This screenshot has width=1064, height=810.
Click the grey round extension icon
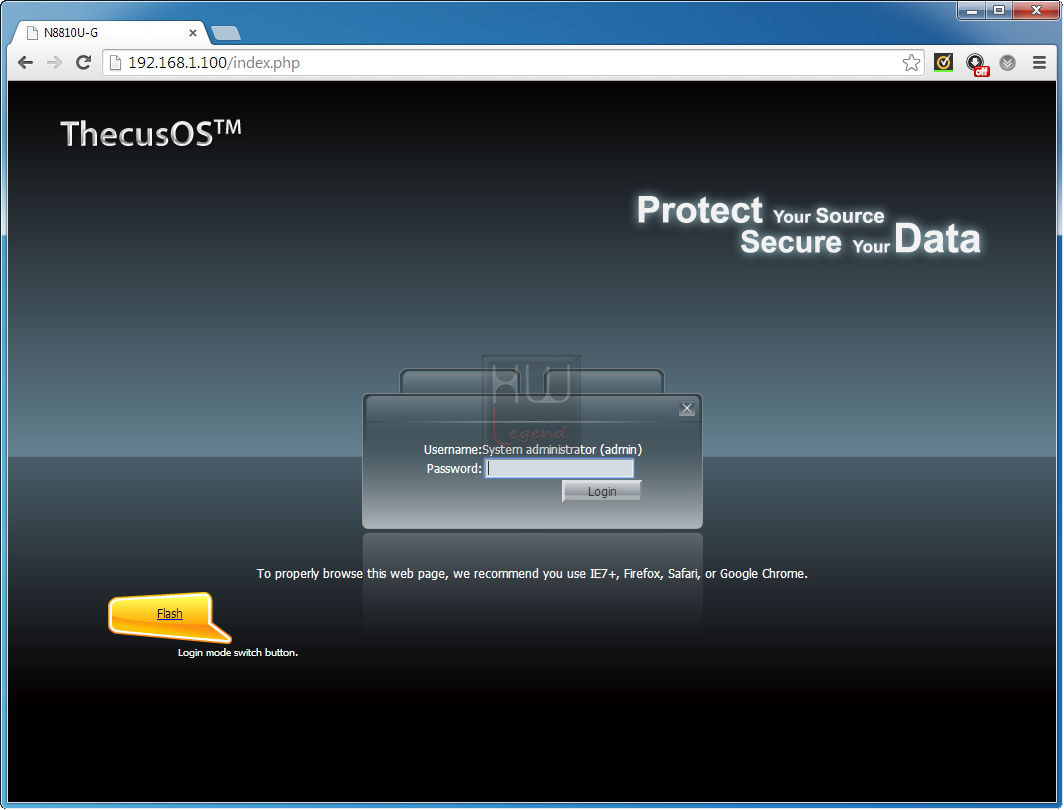tap(1008, 62)
